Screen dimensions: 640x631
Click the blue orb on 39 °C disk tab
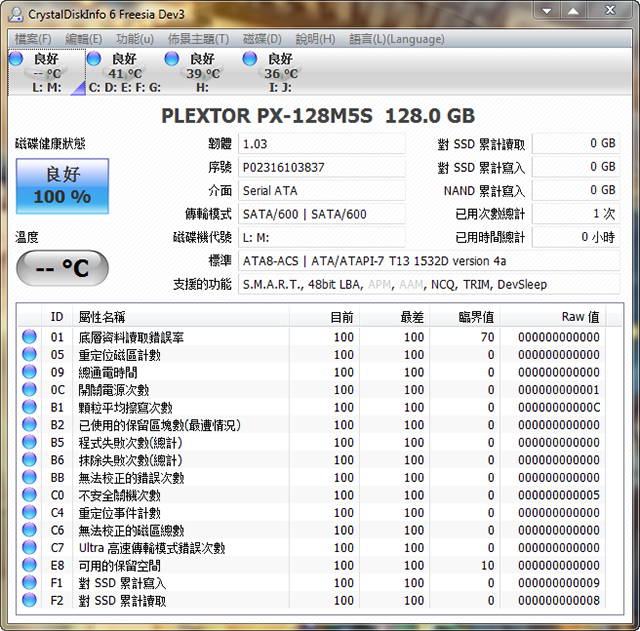click(x=172, y=58)
